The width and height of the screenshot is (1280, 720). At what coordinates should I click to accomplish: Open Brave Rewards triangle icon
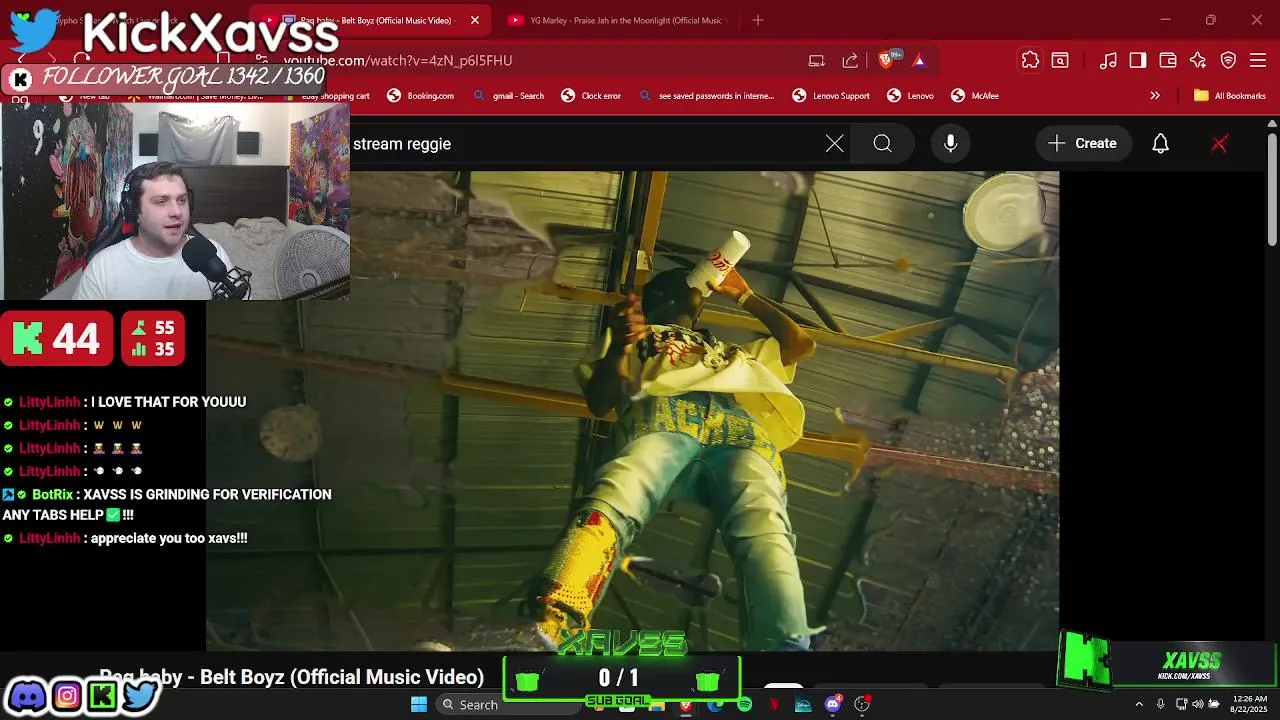point(919,61)
